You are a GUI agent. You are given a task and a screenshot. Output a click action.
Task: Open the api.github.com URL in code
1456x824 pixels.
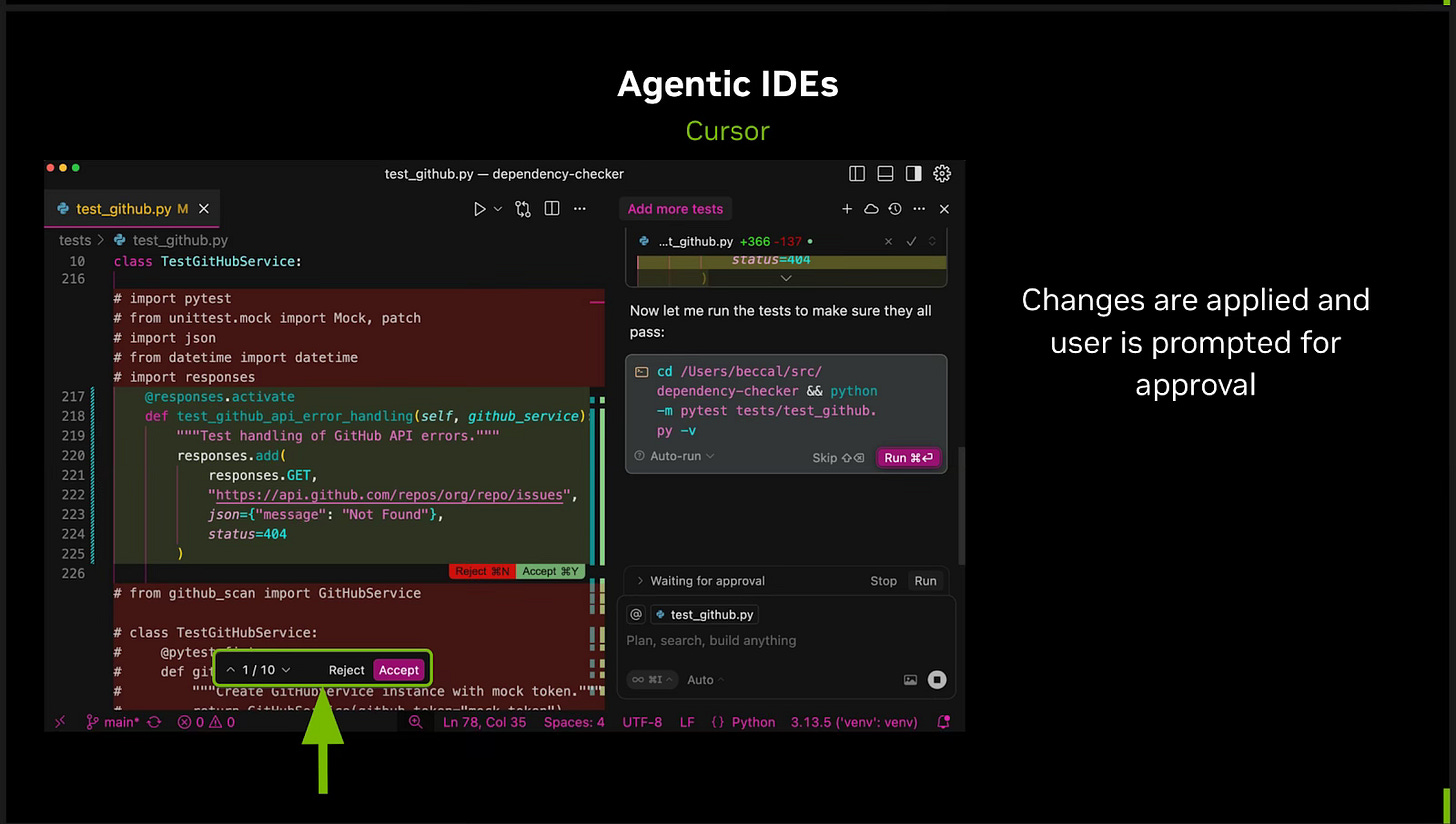click(389, 495)
